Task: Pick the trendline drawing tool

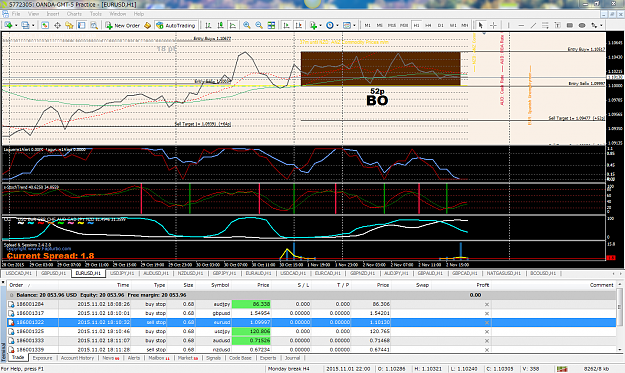Action: (x=533, y=25)
